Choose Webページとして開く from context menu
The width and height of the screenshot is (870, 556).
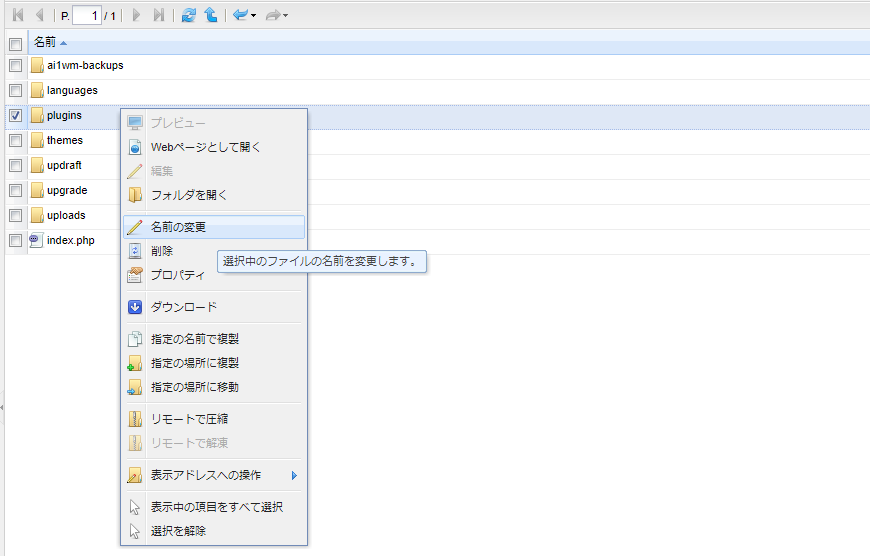click(x=214, y=147)
